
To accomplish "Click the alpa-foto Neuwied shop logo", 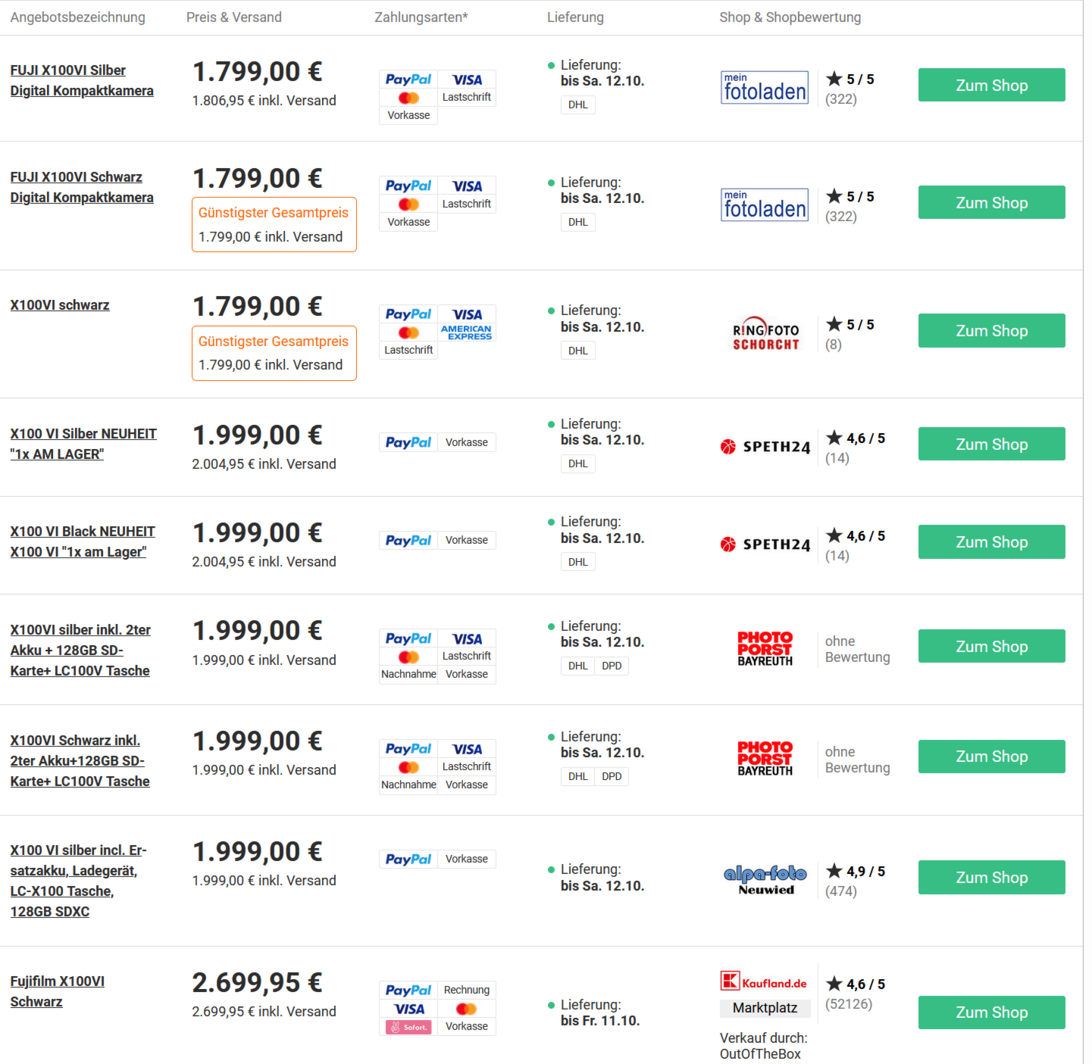I will click(765, 880).
